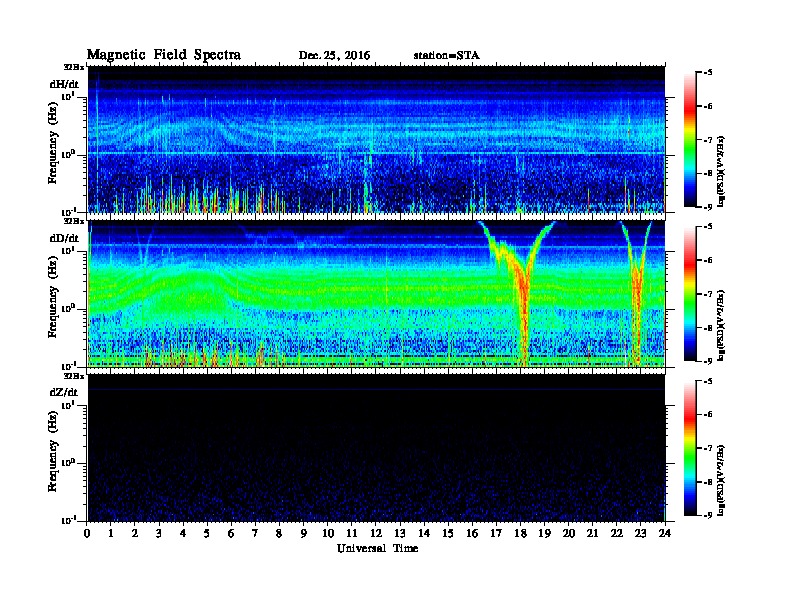Viewport: 792px width, 612px height.
Task: Click hour tick label '16' on time axis
Action: 472,534
